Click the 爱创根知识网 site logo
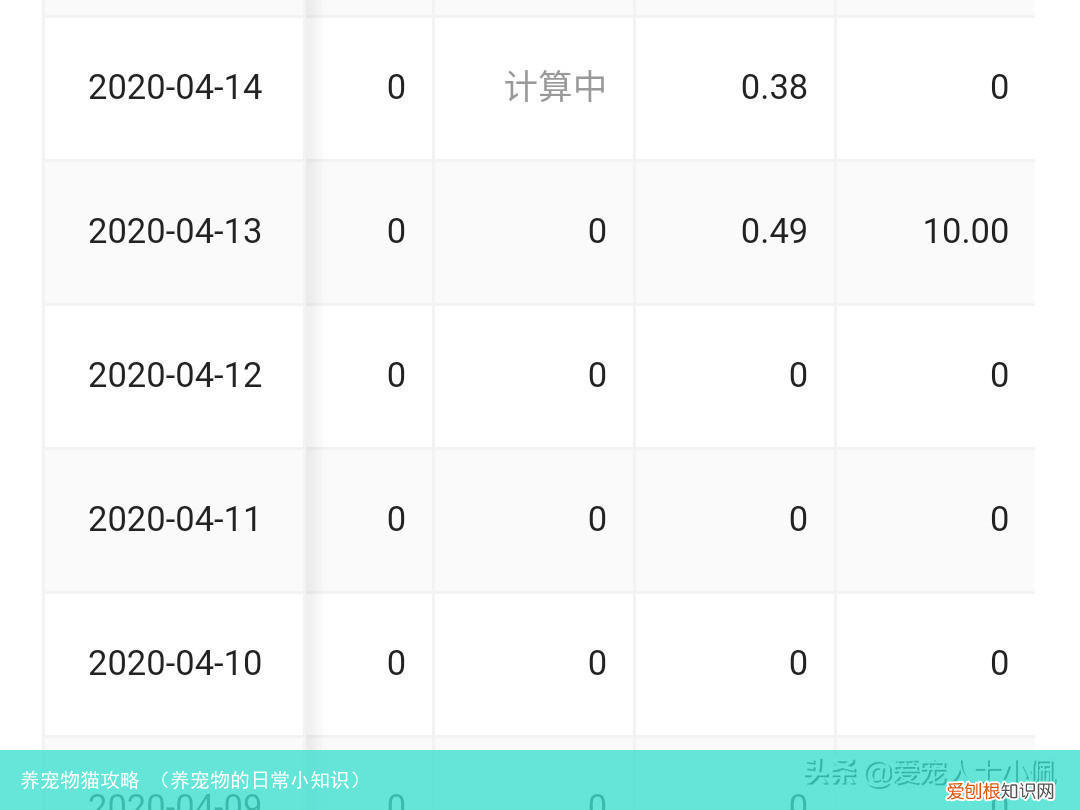The height and width of the screenshot is (810, 1080). [x=1000, y=791]
